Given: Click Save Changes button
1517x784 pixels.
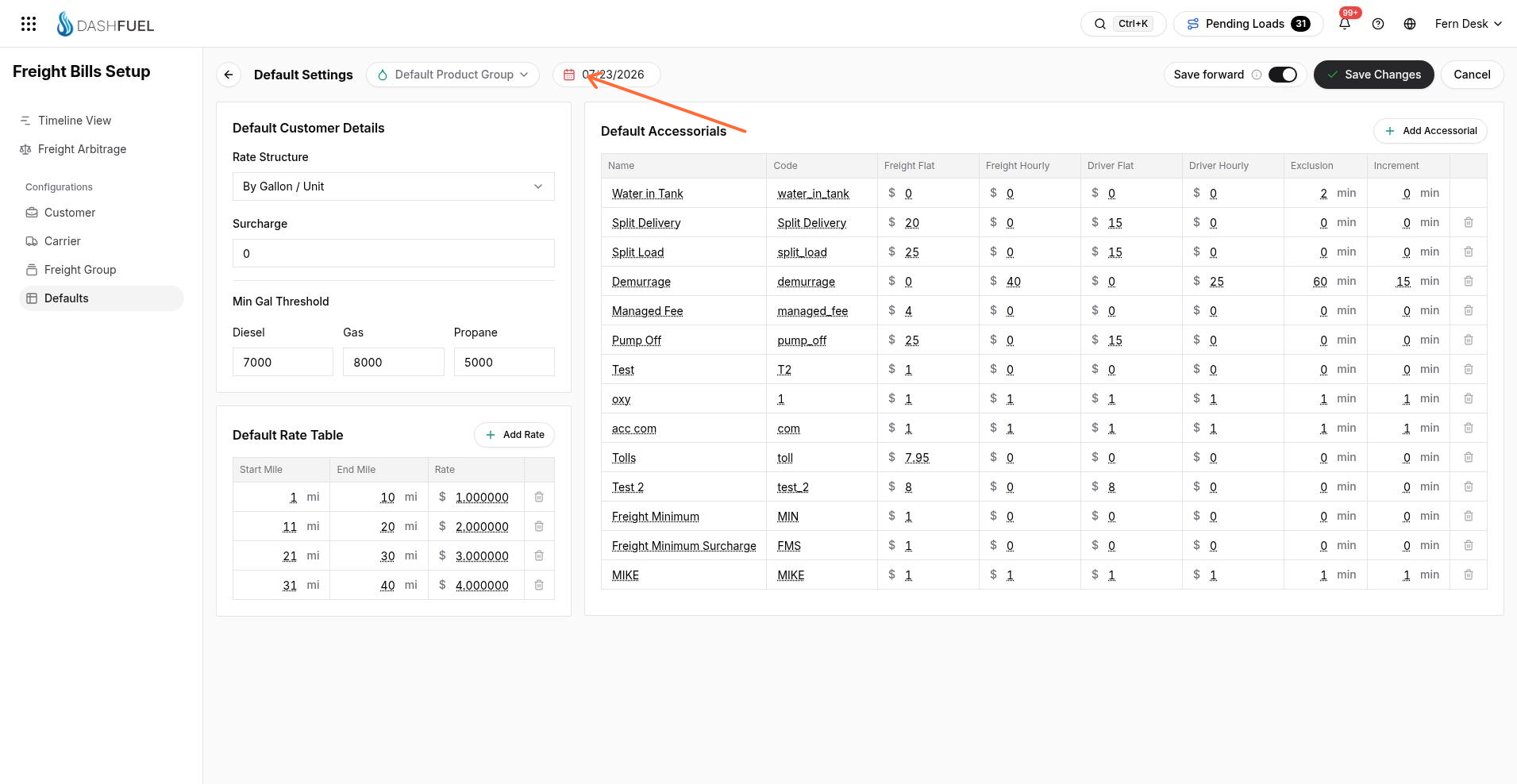Looking at the screenshot, I should point(1373,75).
